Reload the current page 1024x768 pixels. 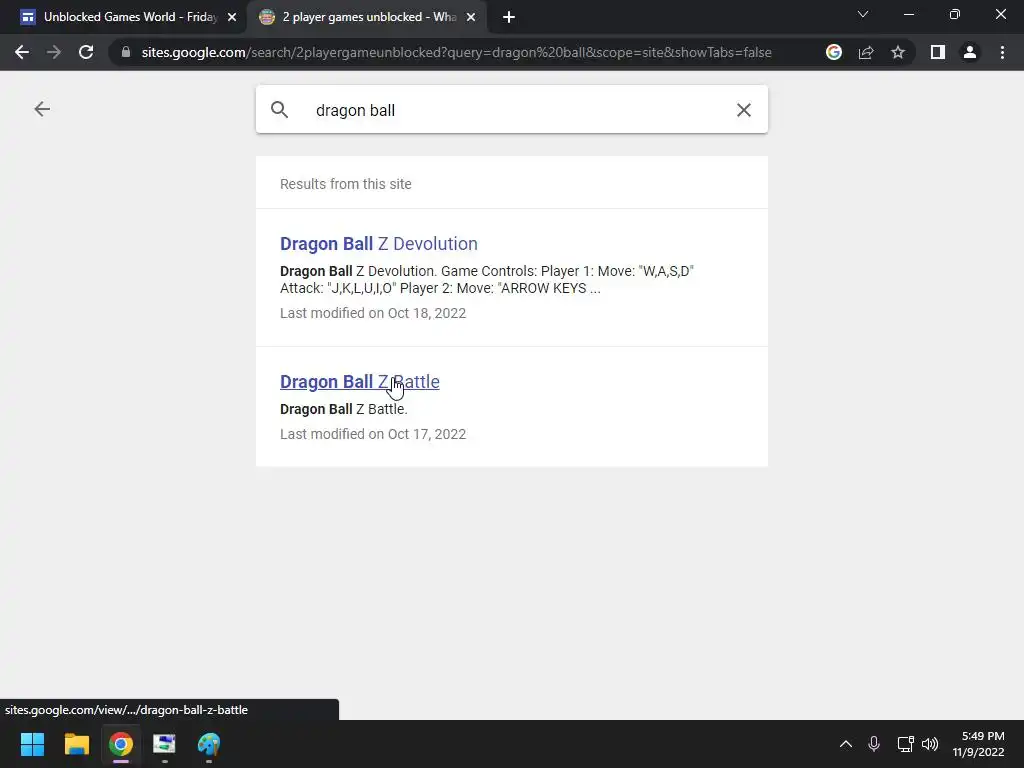(86, 52)
